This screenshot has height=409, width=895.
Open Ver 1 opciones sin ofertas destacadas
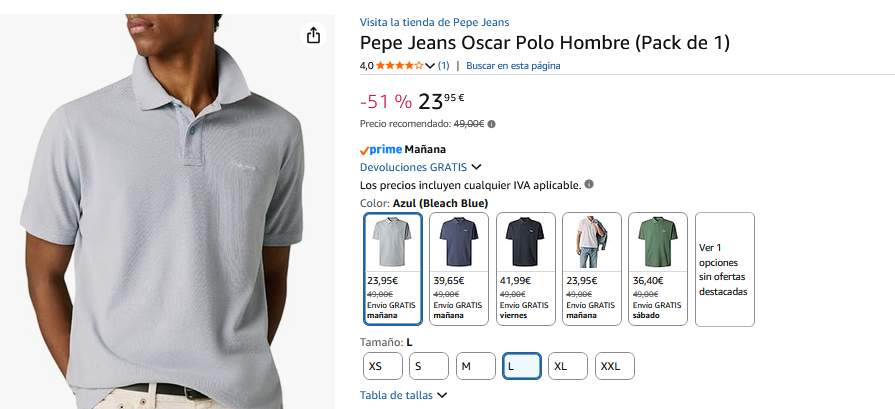(725, 269)
